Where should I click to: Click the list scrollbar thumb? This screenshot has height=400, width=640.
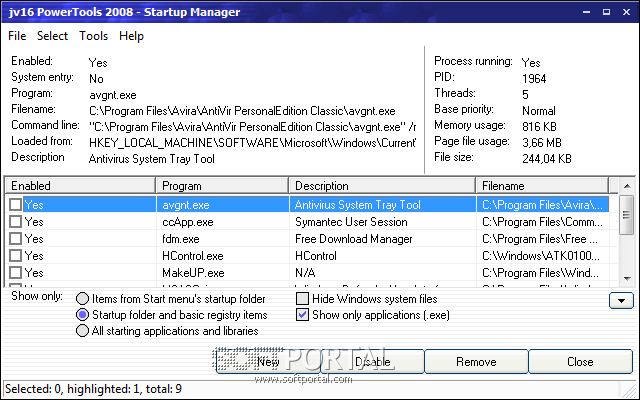tap(627, 215)
